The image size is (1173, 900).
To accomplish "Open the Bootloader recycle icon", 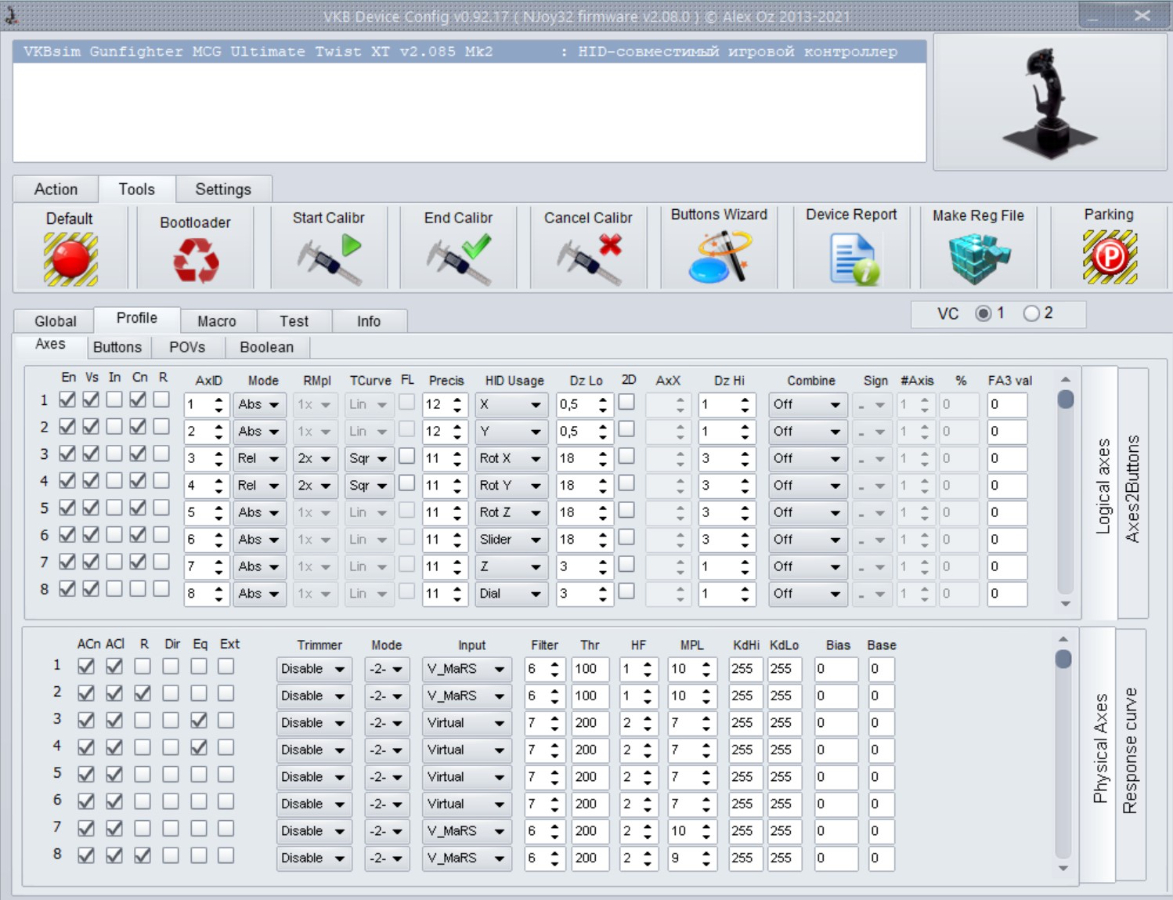I will tap(196, 260).
